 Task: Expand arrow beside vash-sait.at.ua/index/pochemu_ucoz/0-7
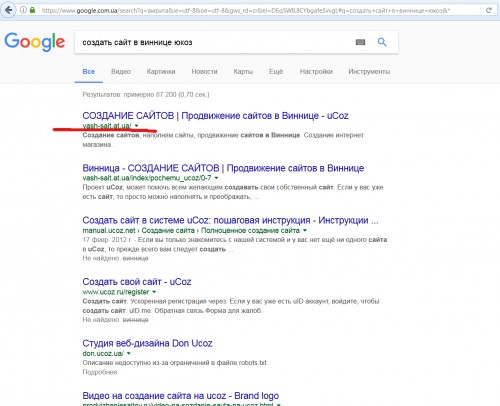coord(216,178)
